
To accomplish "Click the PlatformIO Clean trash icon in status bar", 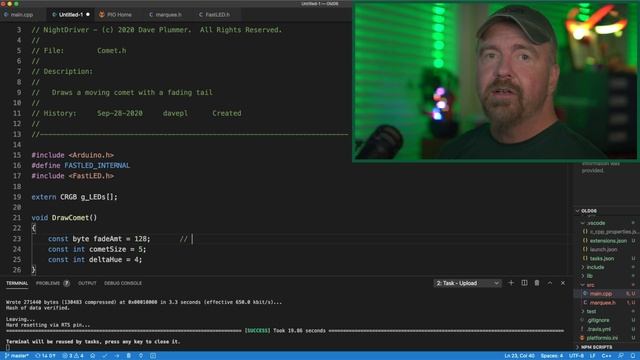I will (x=129, y=356).
